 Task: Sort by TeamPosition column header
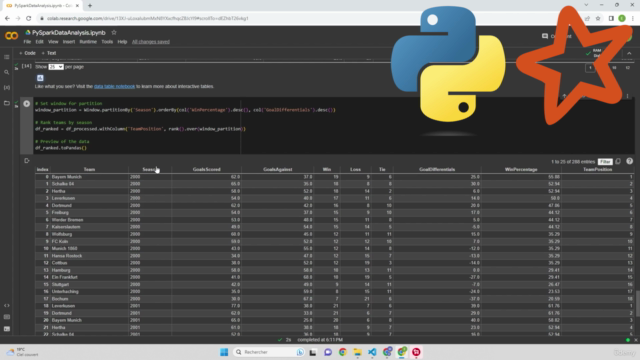[x=597, y=169]
